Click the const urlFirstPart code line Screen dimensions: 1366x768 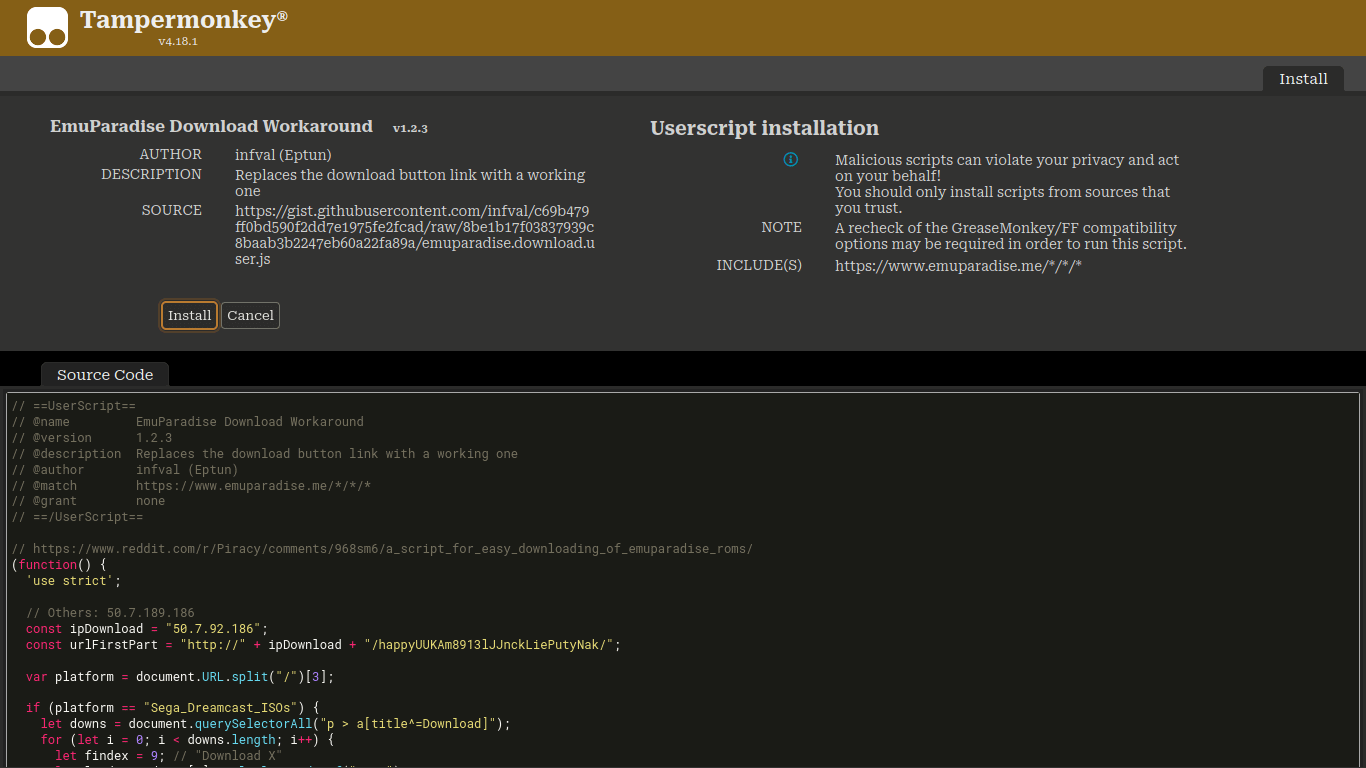pos(323,645)
